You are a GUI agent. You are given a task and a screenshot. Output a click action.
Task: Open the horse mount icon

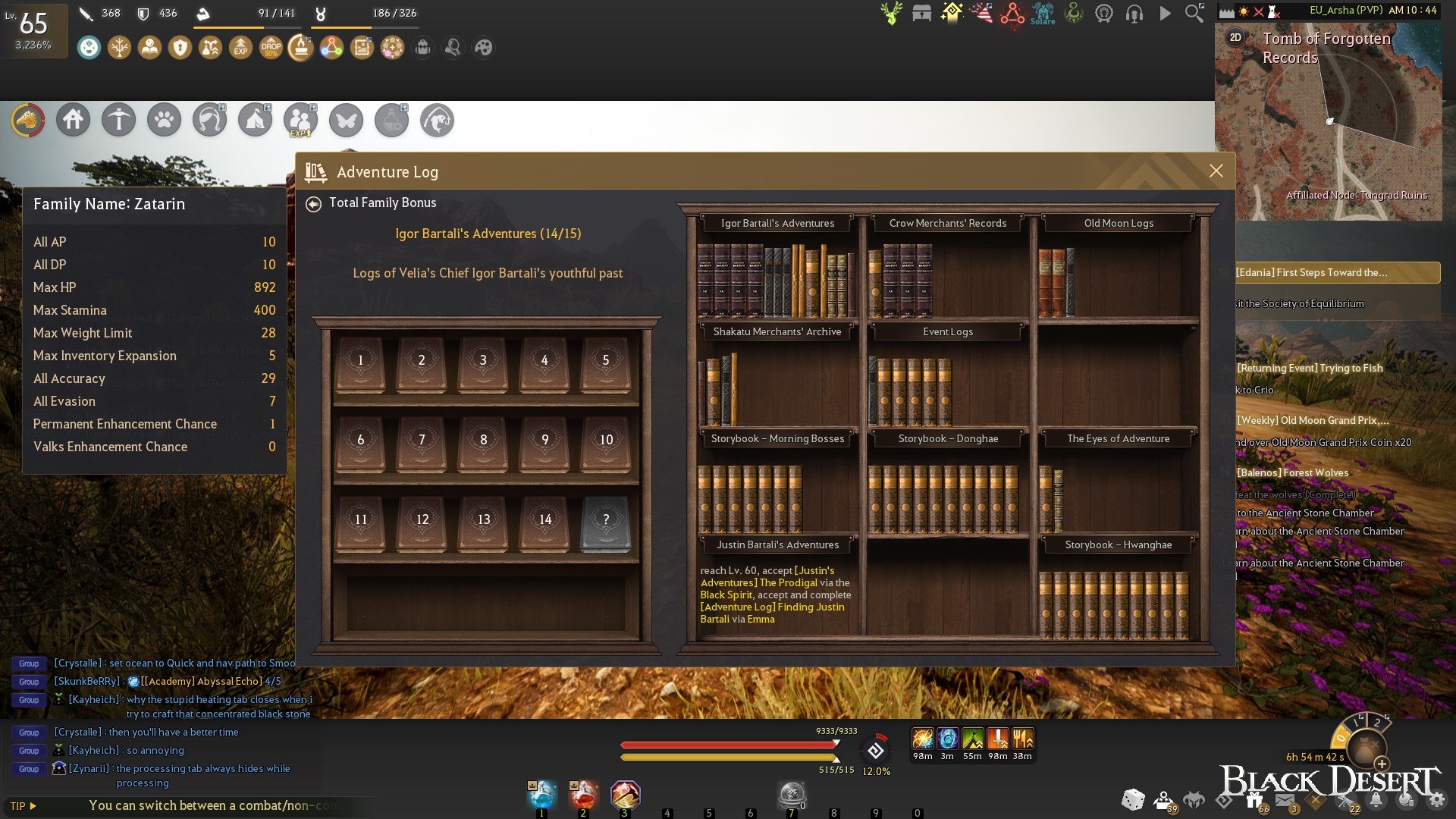click(27, 120)
